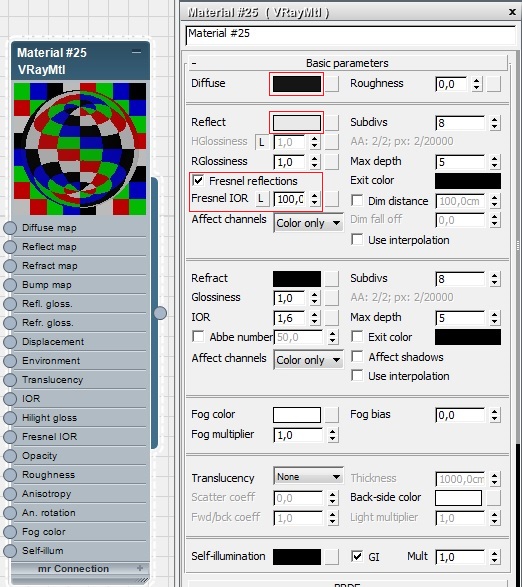Open the Reflect Exit color swatch

click(468, 181)
